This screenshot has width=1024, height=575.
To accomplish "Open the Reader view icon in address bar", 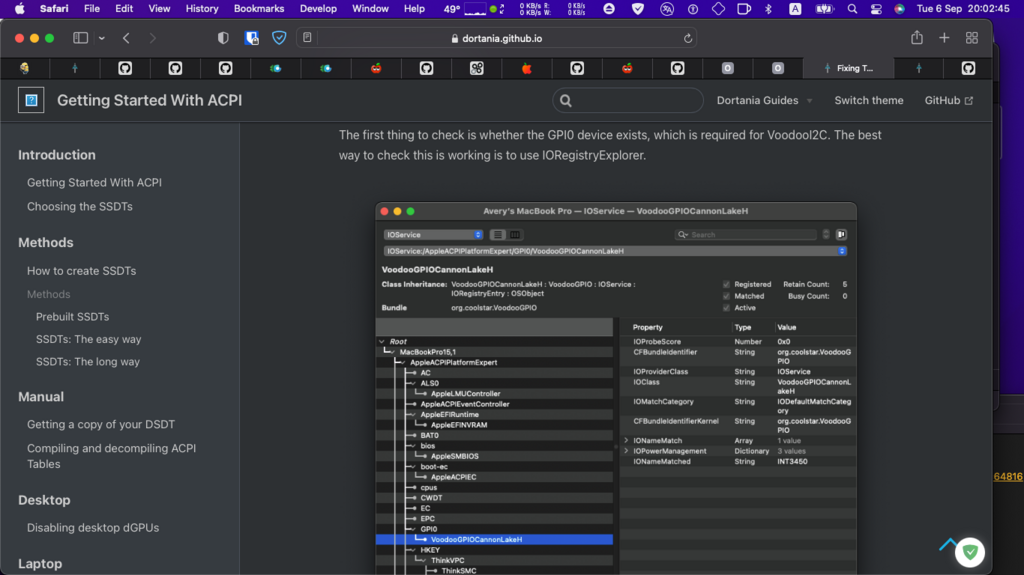I will click(307, 38).
